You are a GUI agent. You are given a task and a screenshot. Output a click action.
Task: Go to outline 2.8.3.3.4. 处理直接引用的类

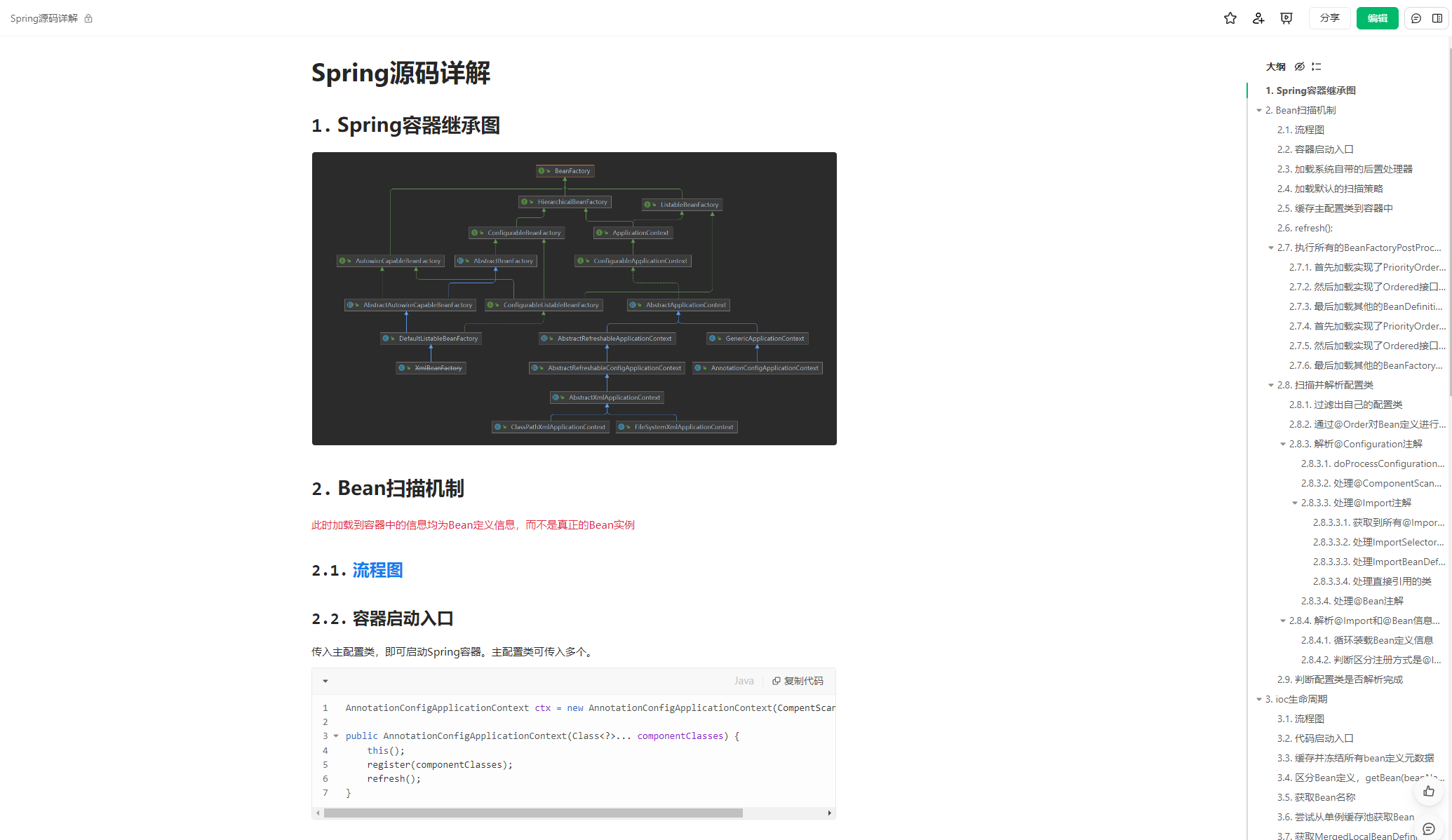pos(1372,581)
